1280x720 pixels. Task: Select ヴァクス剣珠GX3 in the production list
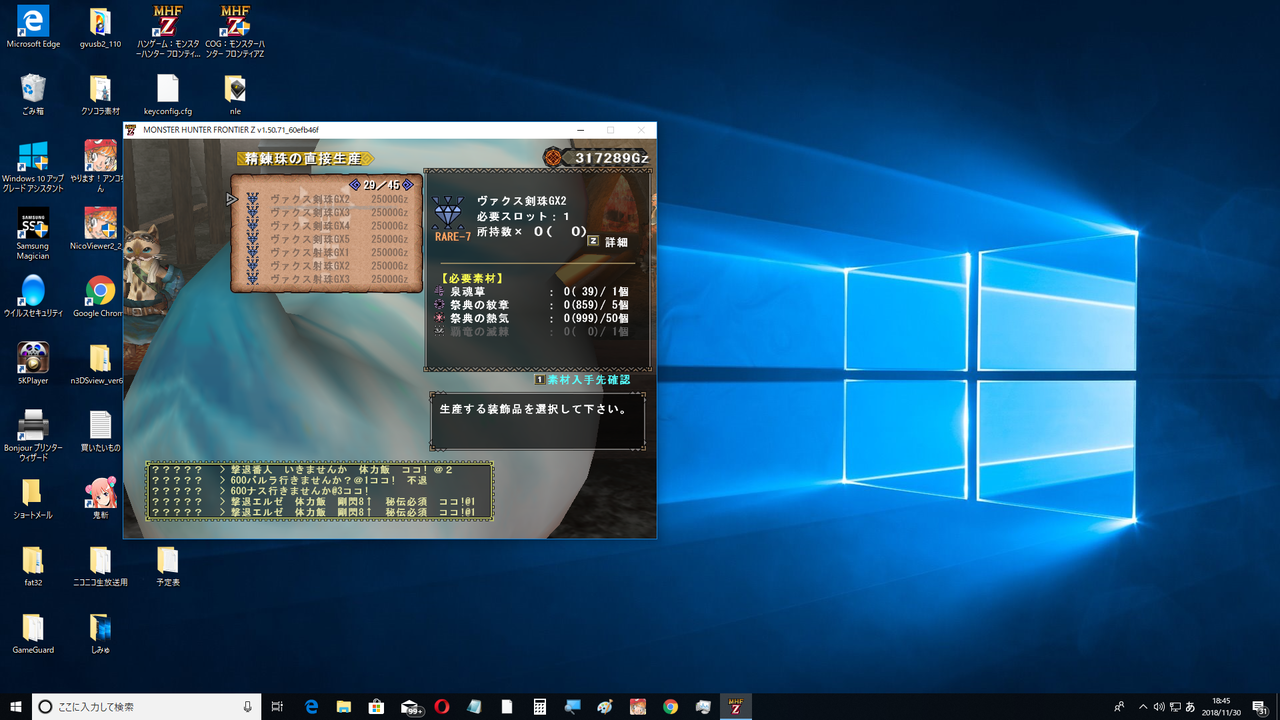[x=327, y=213]
